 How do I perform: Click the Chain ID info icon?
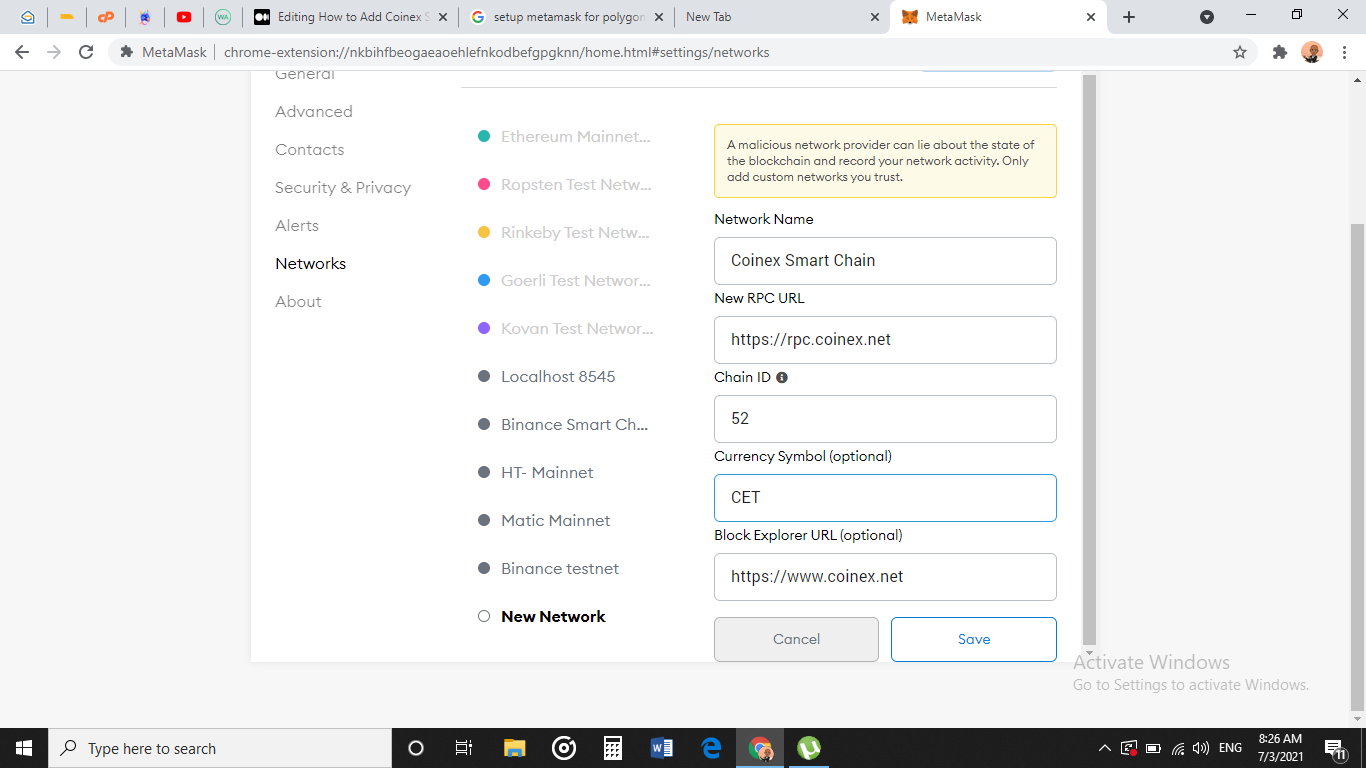(x=782, y=378)
